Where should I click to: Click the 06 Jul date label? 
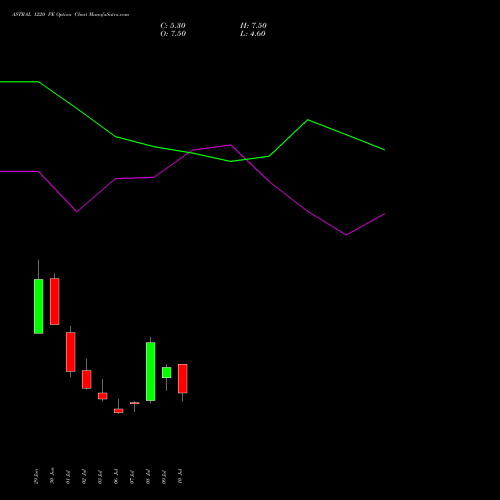click(x=116, y=477)
